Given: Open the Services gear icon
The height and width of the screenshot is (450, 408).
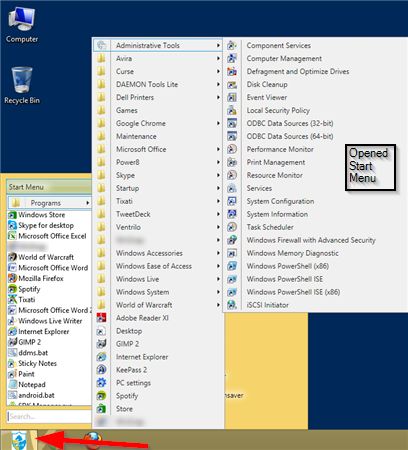Looking at the screenshot, I should (x=232, y=188).
